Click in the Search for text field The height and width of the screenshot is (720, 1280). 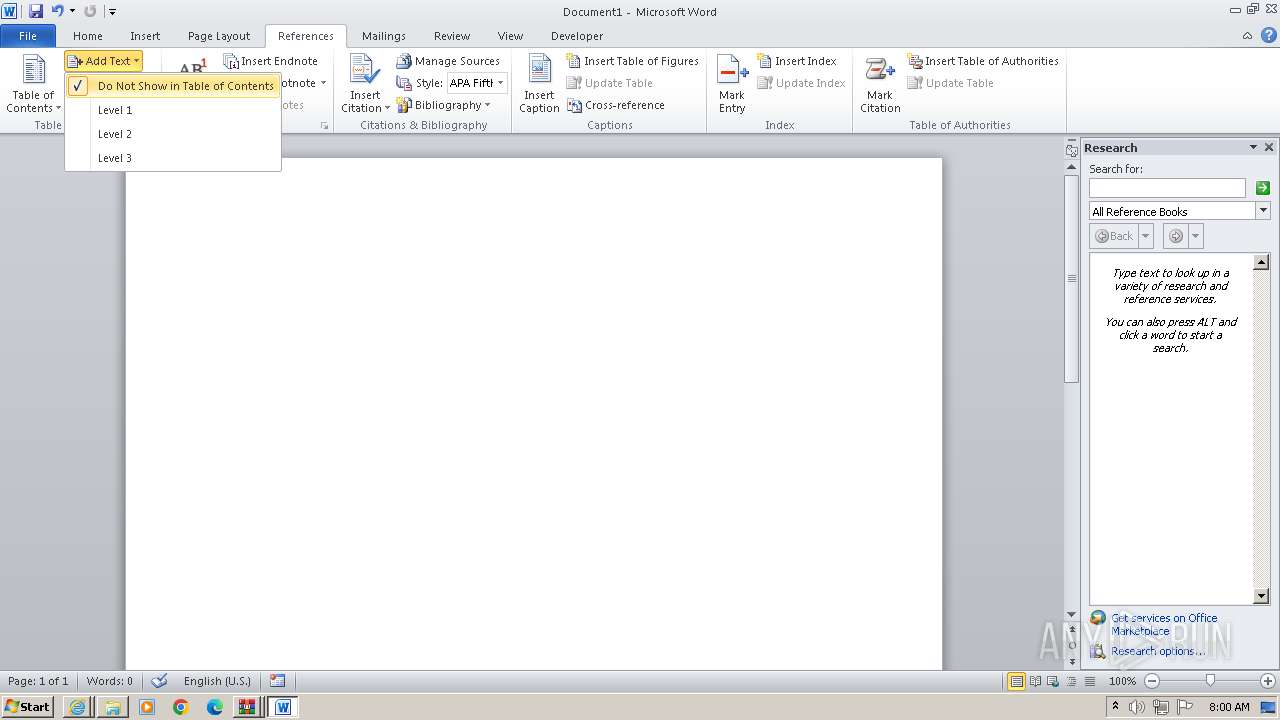(x=1167, y=188)
